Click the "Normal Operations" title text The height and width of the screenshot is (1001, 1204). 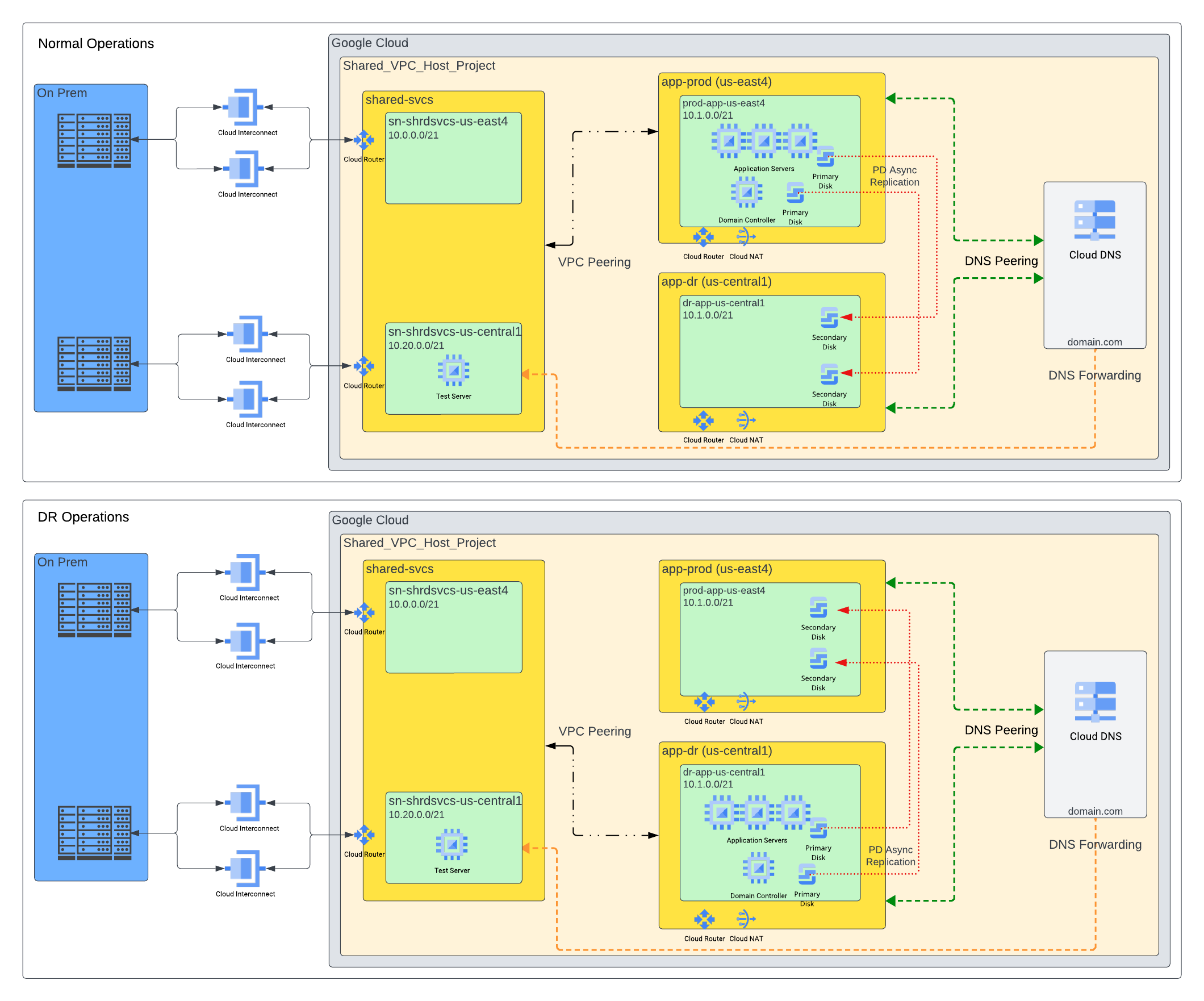click(x=96, y=44)
